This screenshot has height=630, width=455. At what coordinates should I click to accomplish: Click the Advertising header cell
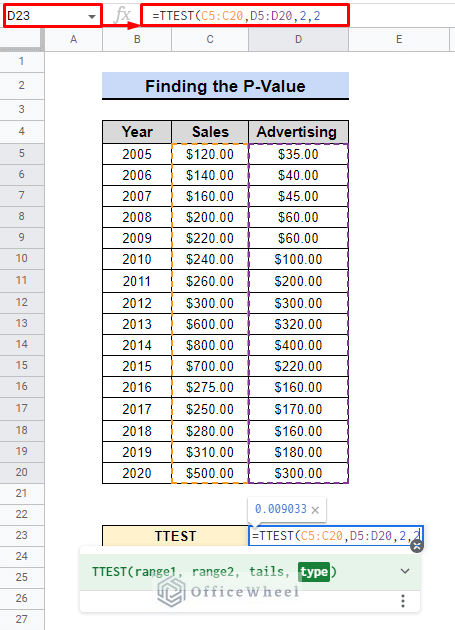pyautogui.click(x=298, y=132)
